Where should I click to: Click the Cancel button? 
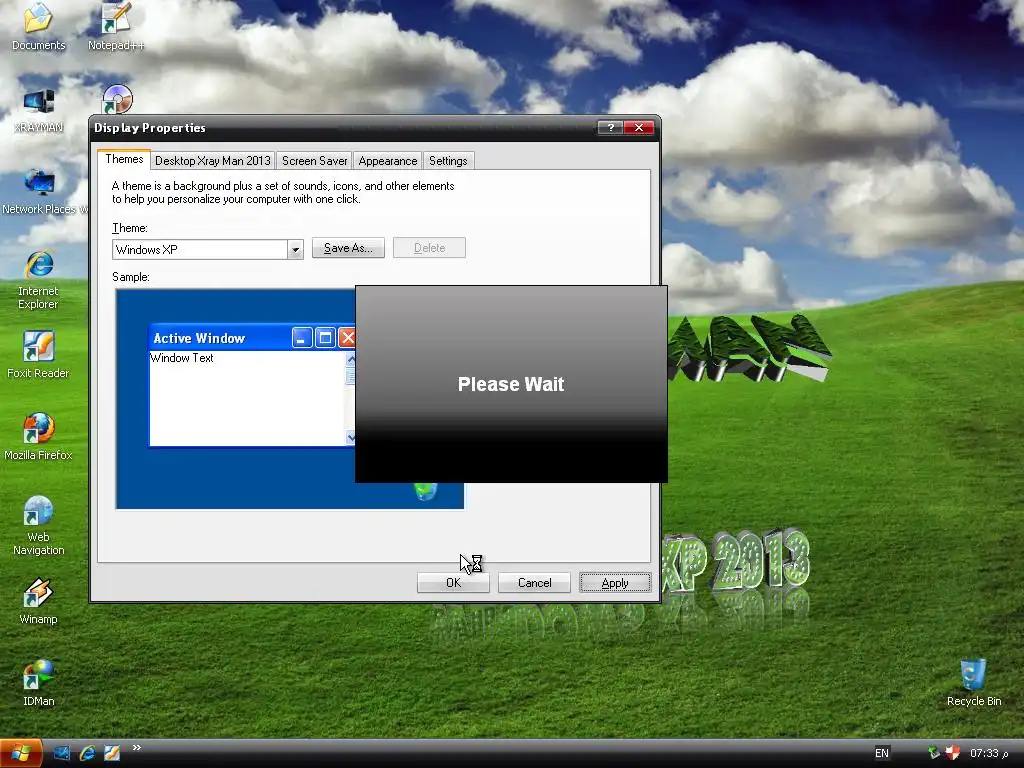click(534, 583)
